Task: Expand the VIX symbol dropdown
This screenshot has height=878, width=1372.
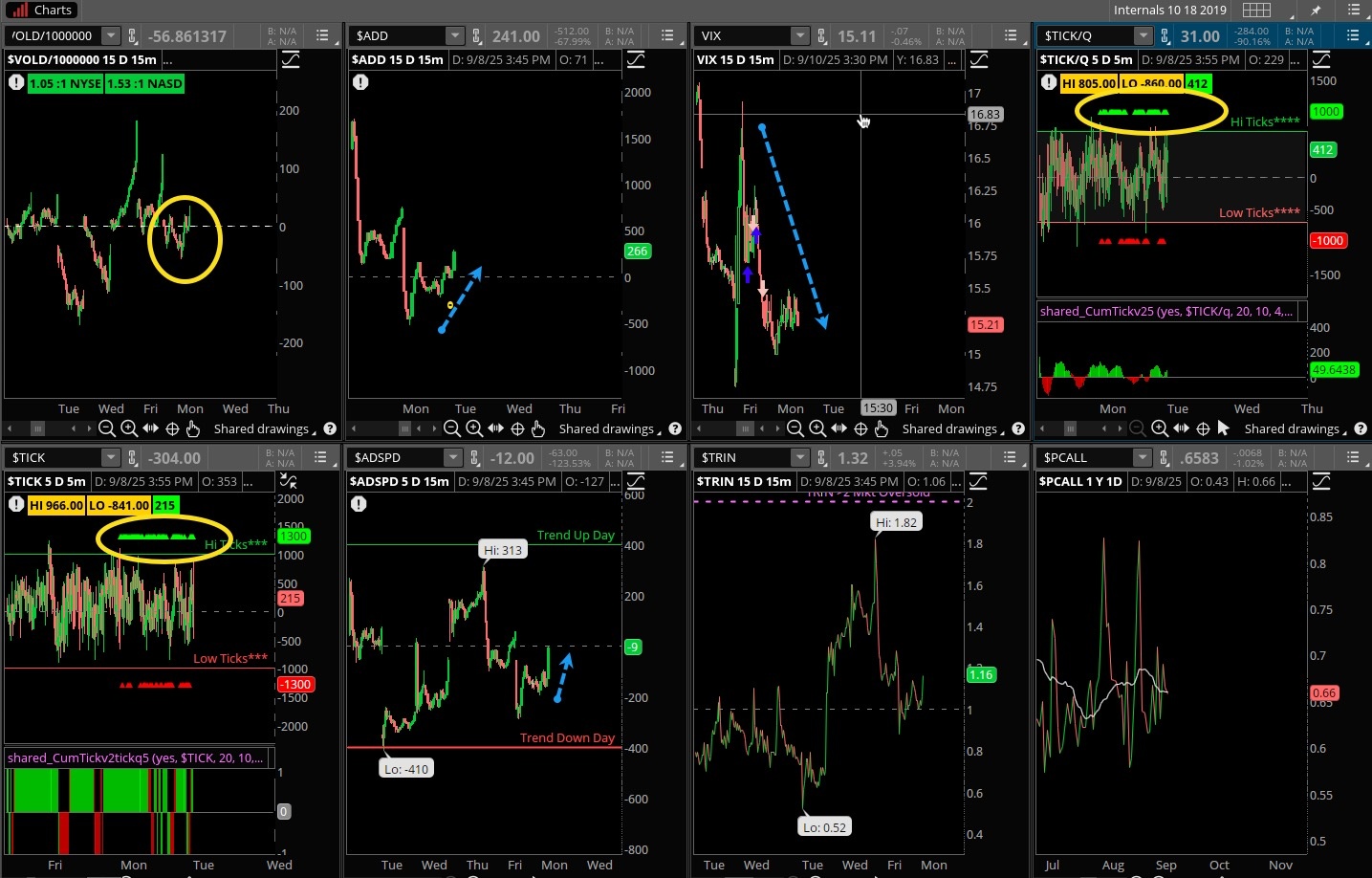Action: [799, 36]
